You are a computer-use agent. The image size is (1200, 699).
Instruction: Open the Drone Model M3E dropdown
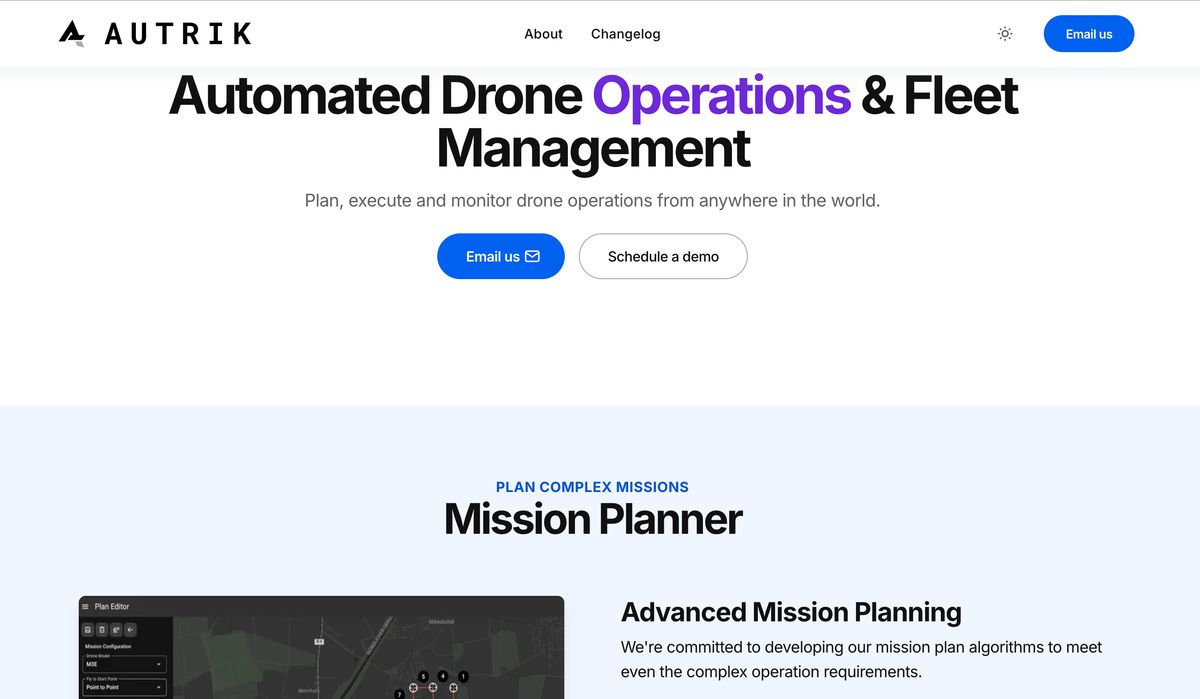[124, 664]
